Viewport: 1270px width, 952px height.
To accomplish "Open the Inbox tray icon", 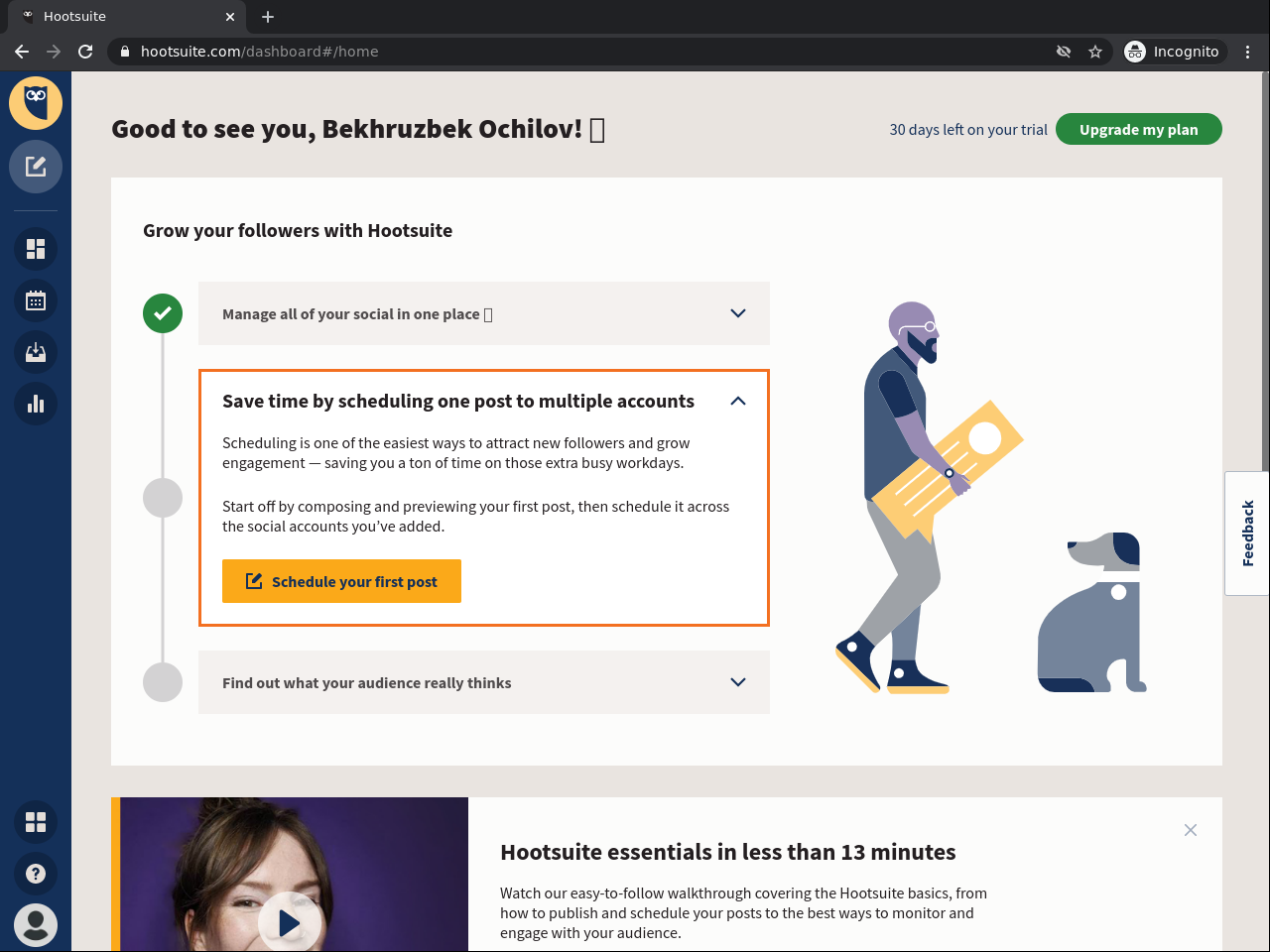I will [36, 352].
